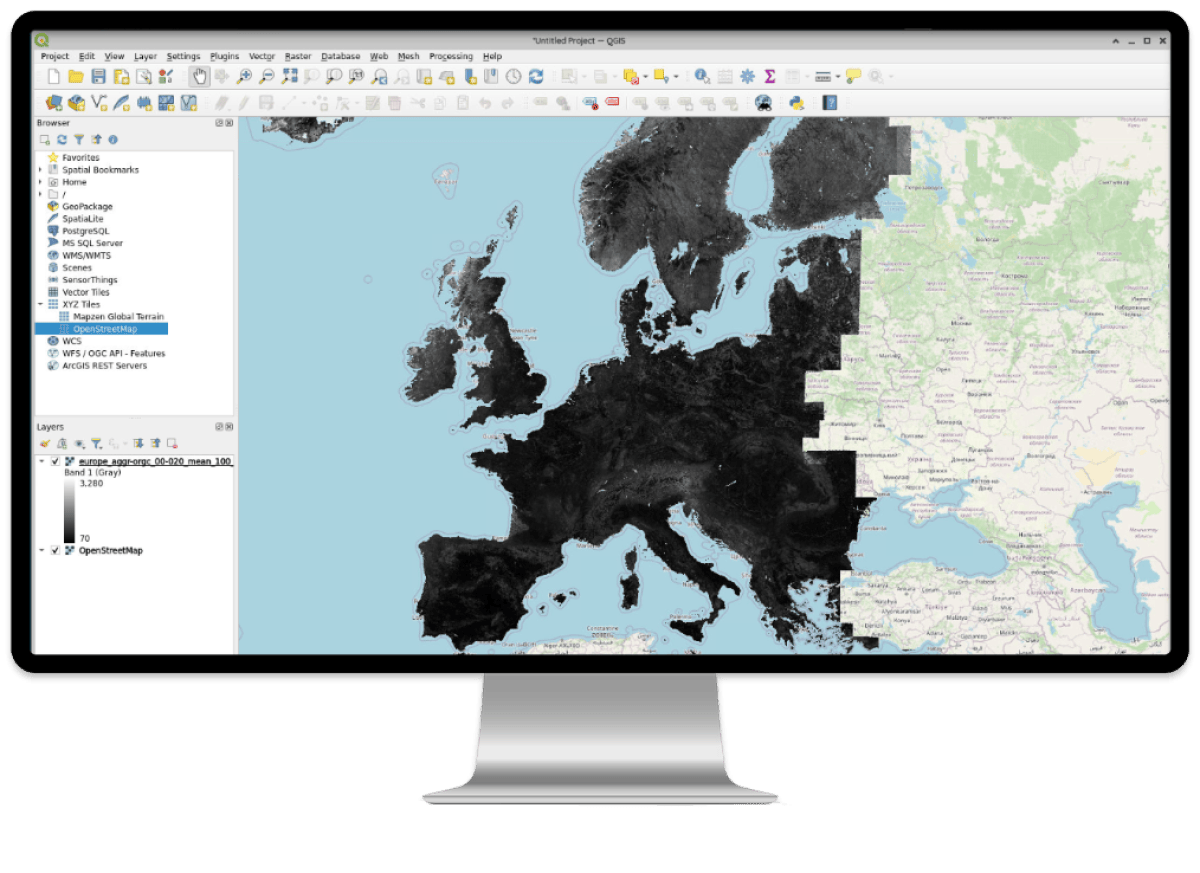This screenshot has height=873, width=1200.
Task: Open the Plugins menu
Action: (225, 56)
